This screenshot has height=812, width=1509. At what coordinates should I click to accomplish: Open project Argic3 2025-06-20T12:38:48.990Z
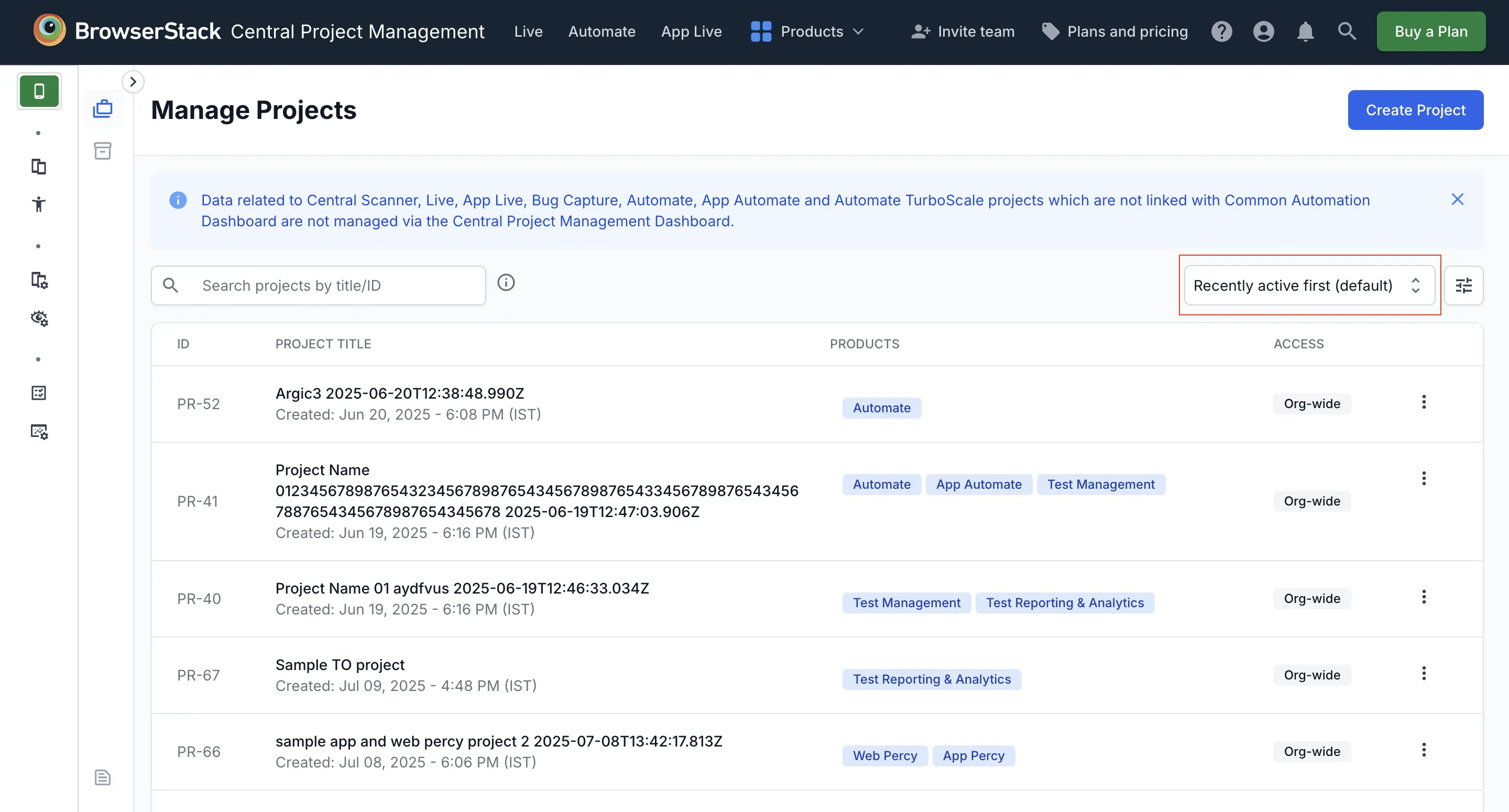(x=399, y=393)
